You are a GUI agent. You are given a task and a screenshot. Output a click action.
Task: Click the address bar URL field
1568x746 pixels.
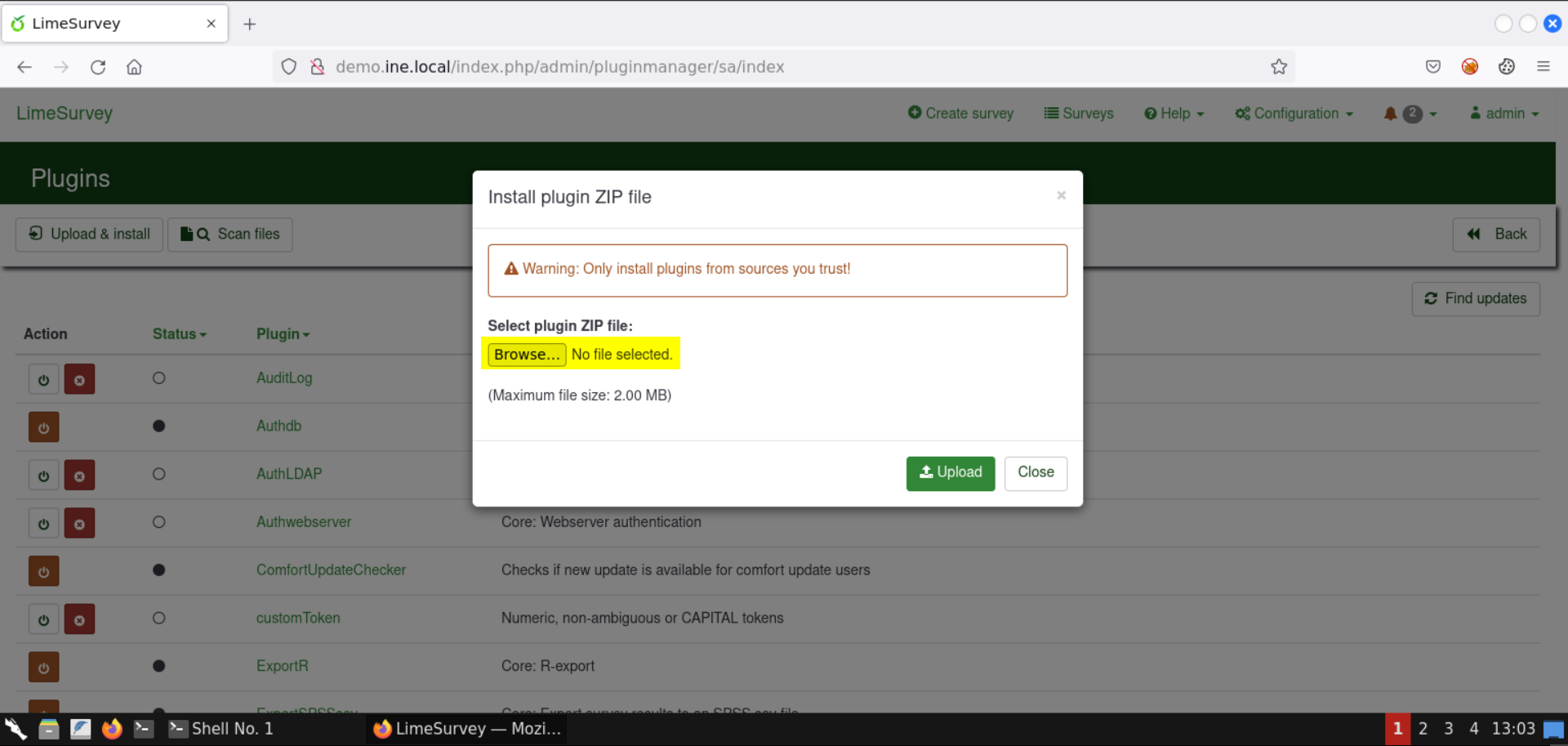[784, 67]
